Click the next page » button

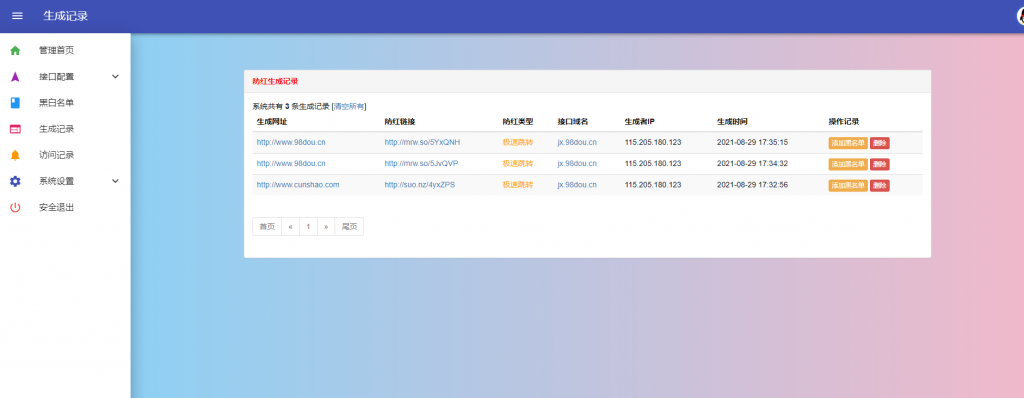click(326, 227)
